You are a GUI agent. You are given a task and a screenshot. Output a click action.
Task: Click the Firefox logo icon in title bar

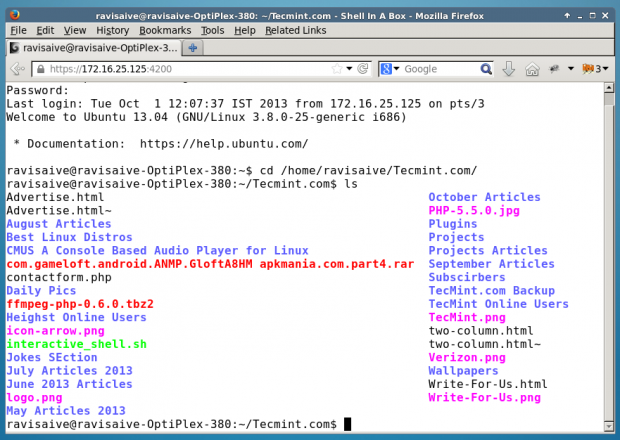15,15
